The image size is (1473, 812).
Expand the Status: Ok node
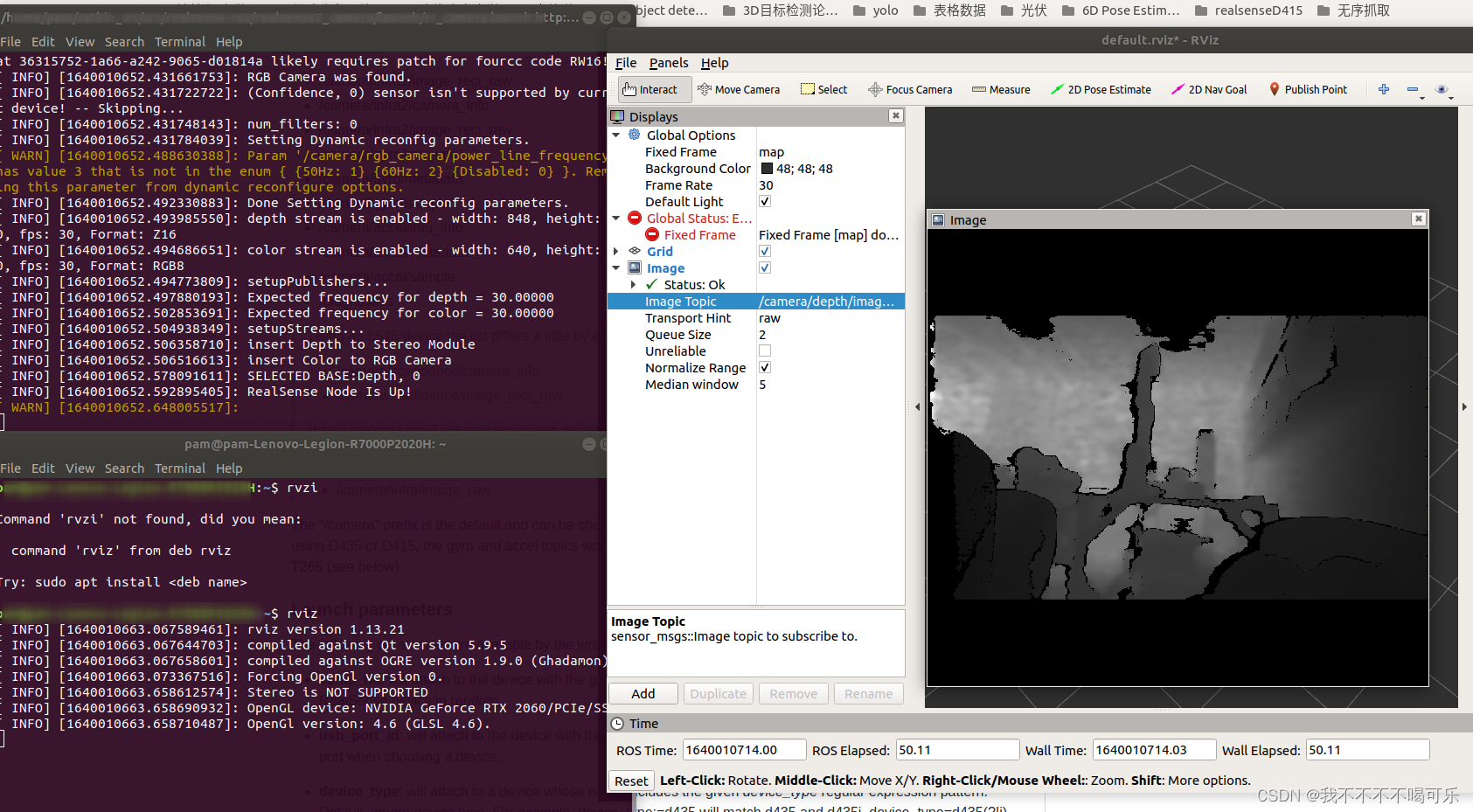634,284
